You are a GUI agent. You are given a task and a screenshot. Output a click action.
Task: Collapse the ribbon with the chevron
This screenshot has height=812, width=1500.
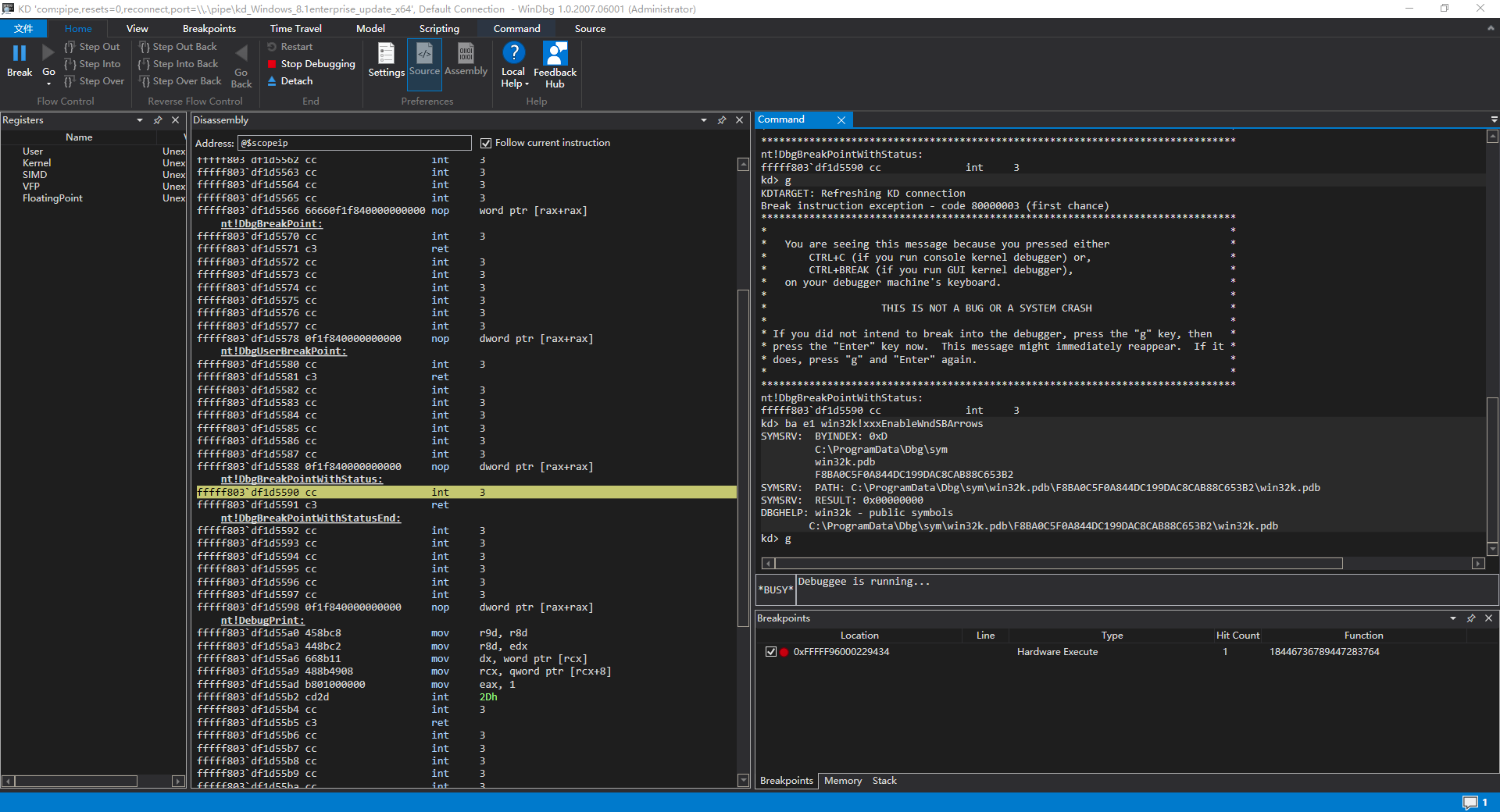1491,28
